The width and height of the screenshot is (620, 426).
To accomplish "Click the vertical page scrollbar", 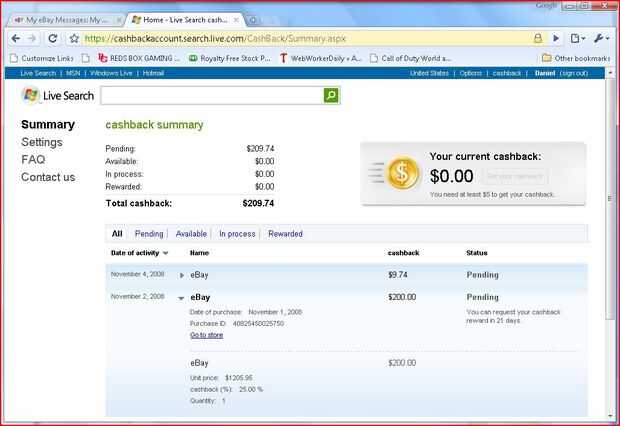I will tap(611, 198).
